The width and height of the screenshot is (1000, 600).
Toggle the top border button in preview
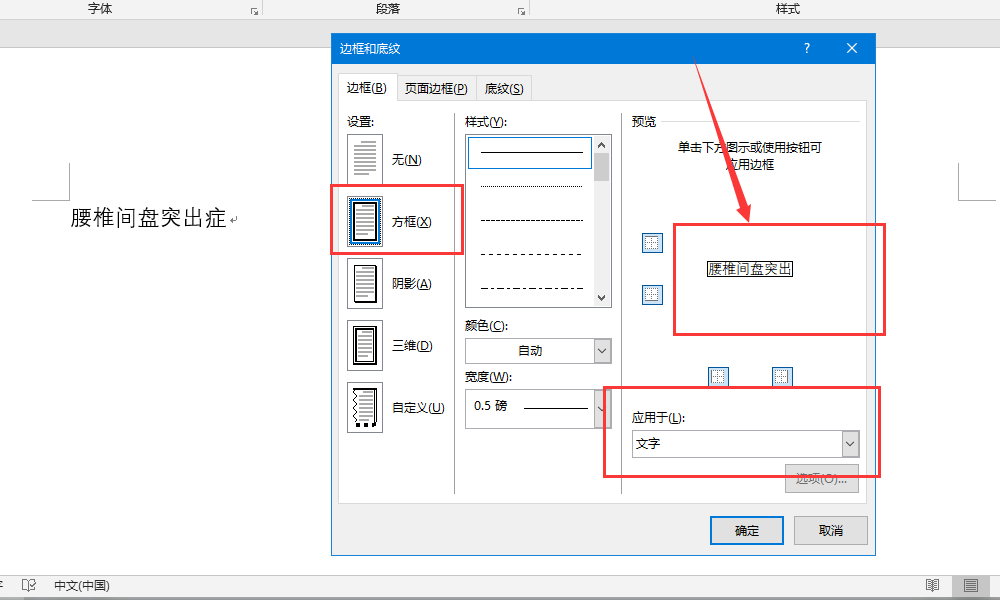(x=652, y=243)
